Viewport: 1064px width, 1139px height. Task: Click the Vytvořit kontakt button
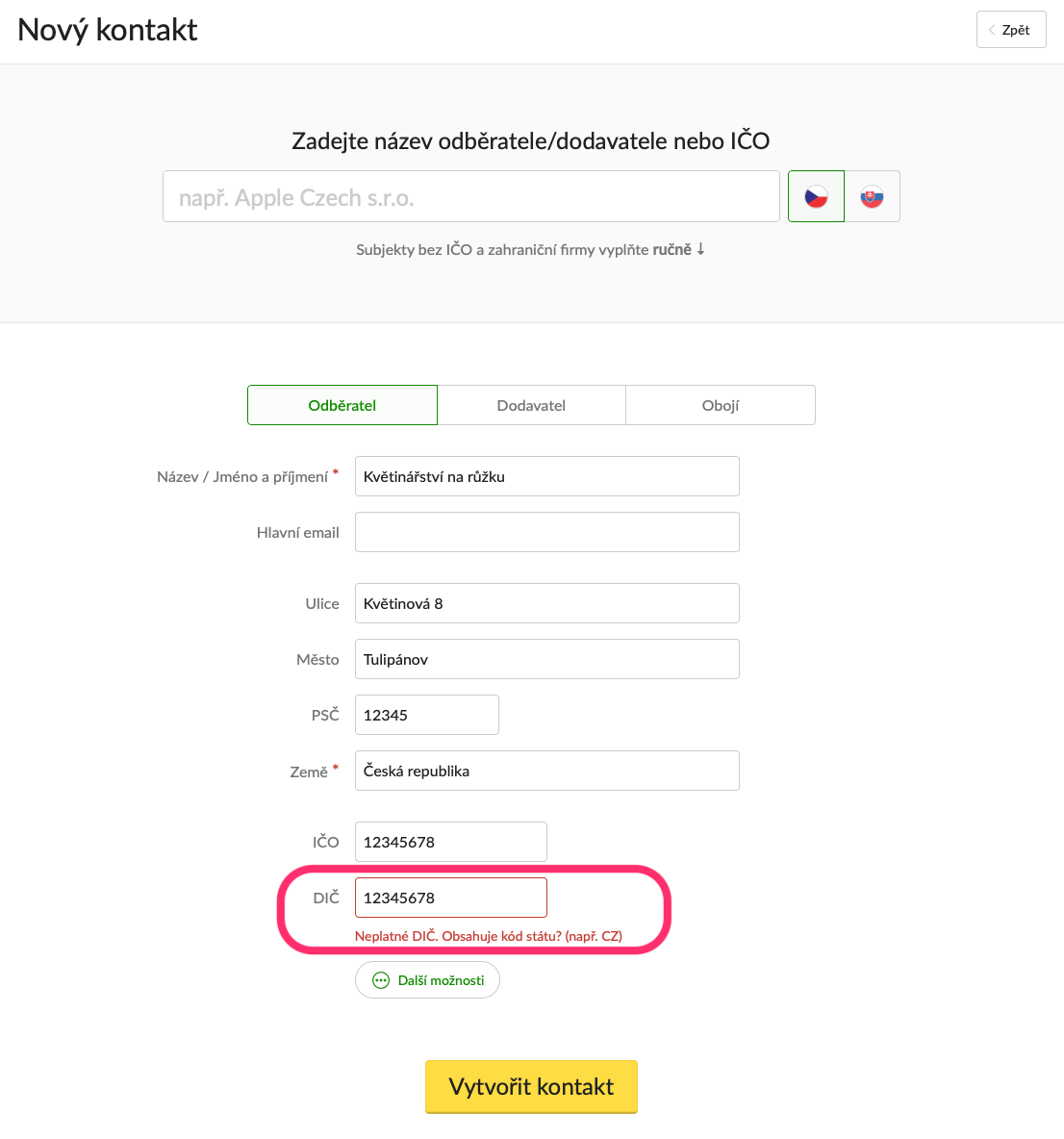tap(531, 1086)
